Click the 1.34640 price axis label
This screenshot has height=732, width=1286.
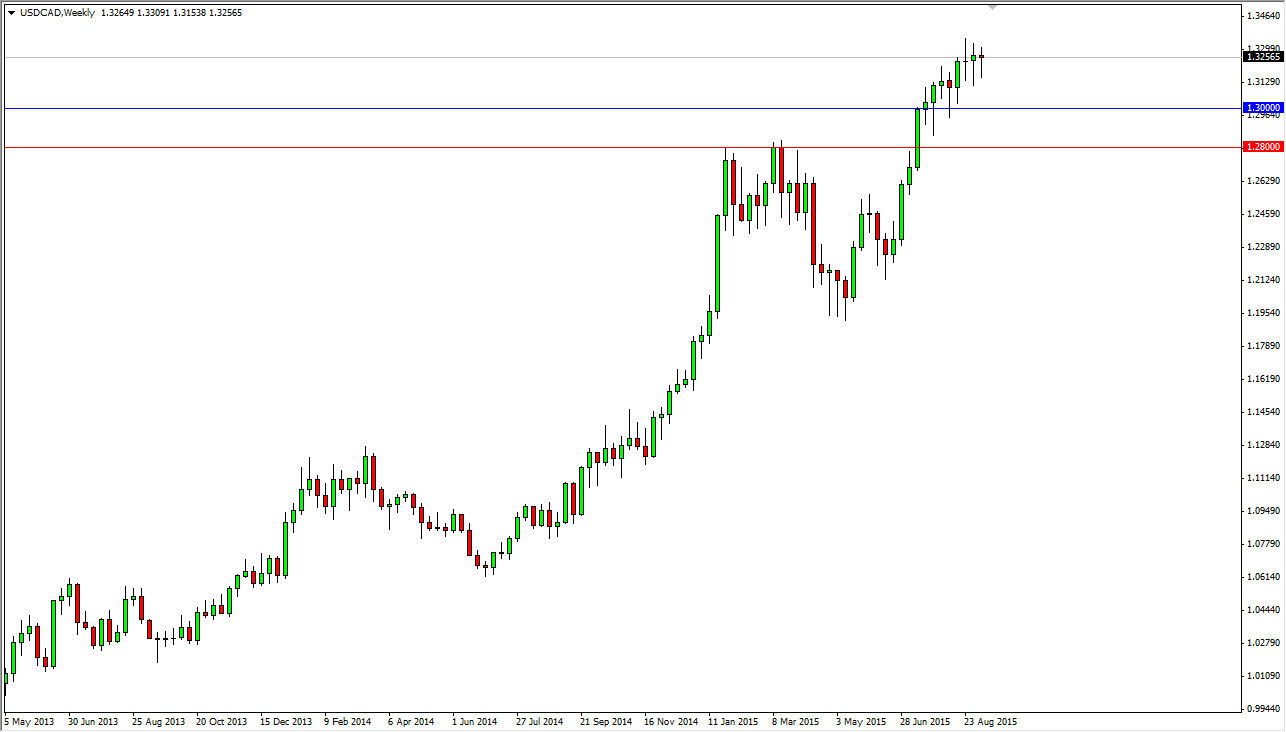tap(1262, 16)
